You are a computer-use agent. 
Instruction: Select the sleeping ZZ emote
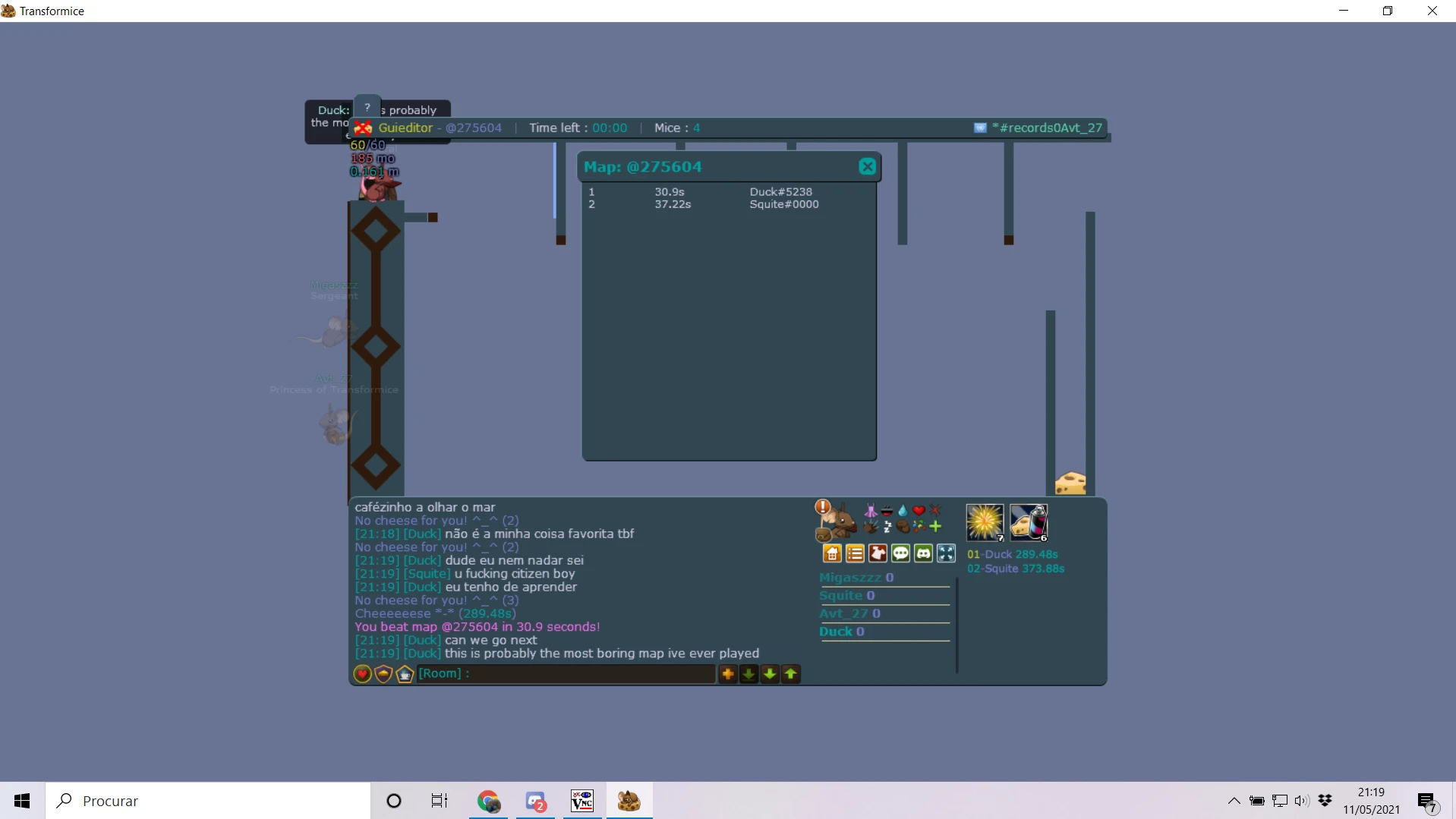tap(887, 526)
